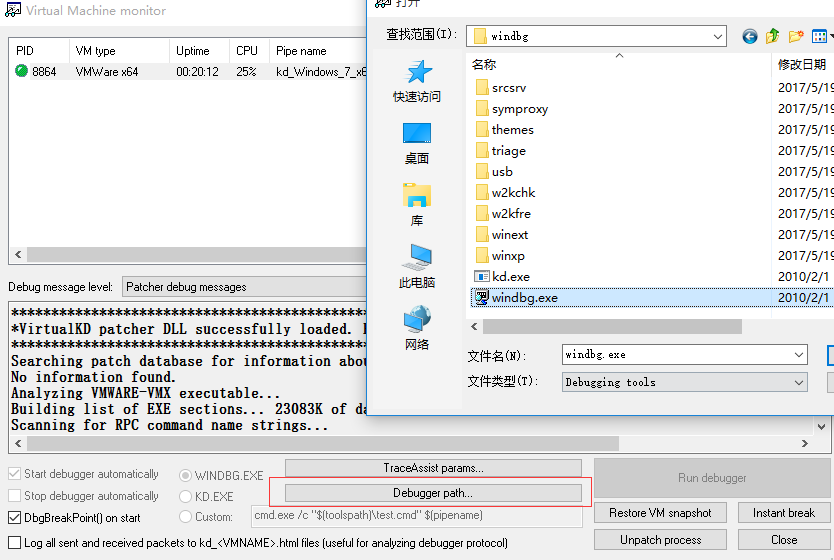Viewport: 834px width, 560px height.
Task: Click the file list horizontal scrollbar thumb
Action: point(612,327)
